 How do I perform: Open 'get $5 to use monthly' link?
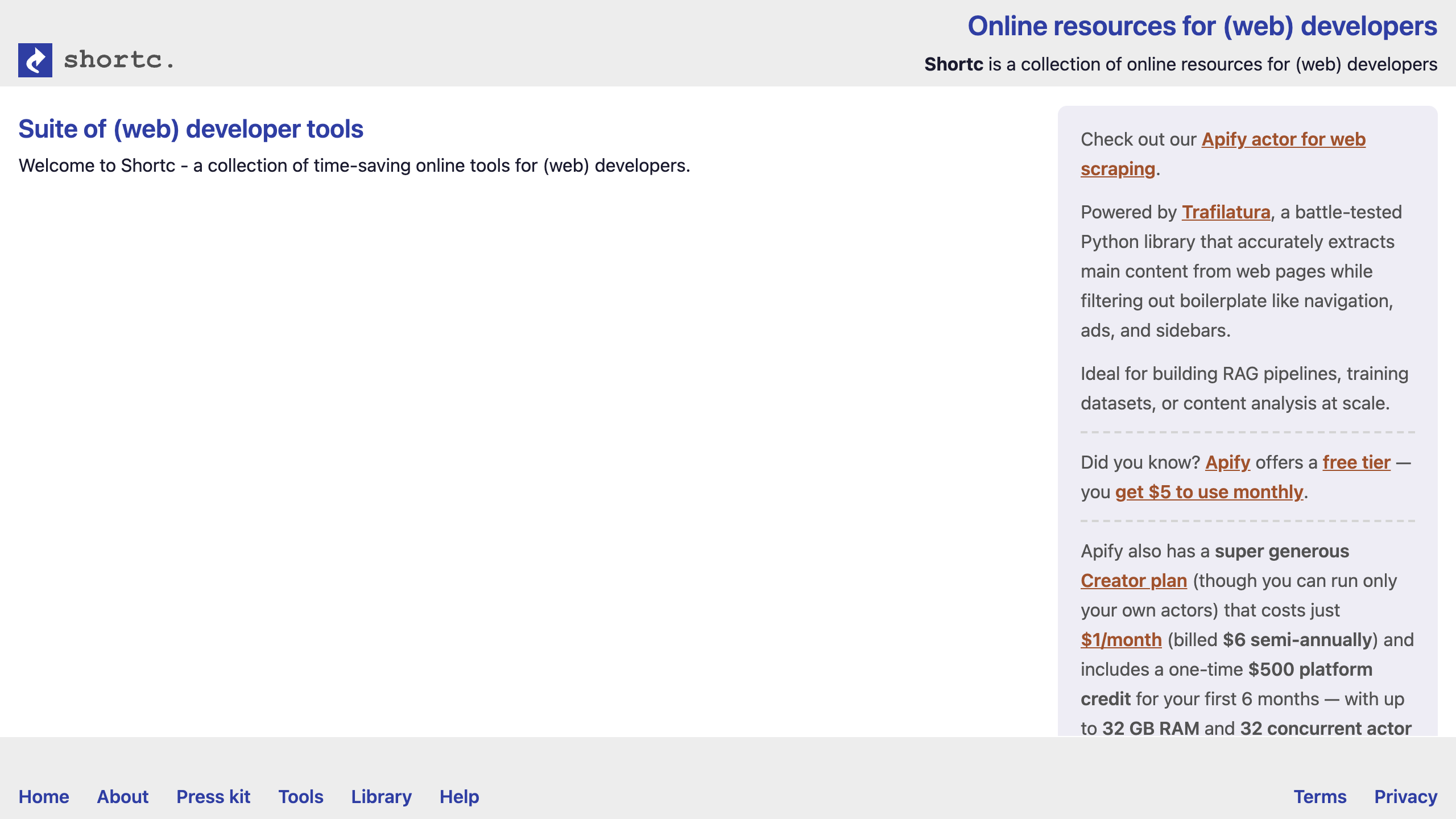pyautogui.click(x=1209, y=492)
